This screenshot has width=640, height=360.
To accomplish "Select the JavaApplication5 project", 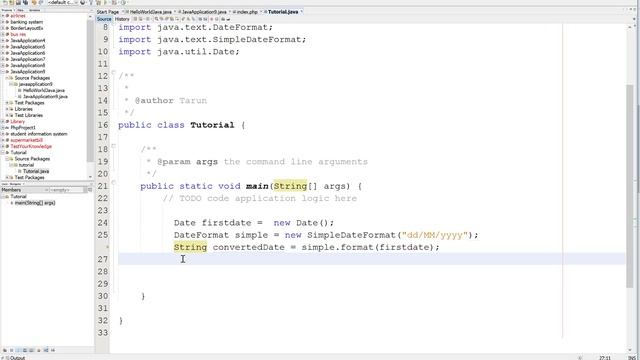I will [28, 47].
